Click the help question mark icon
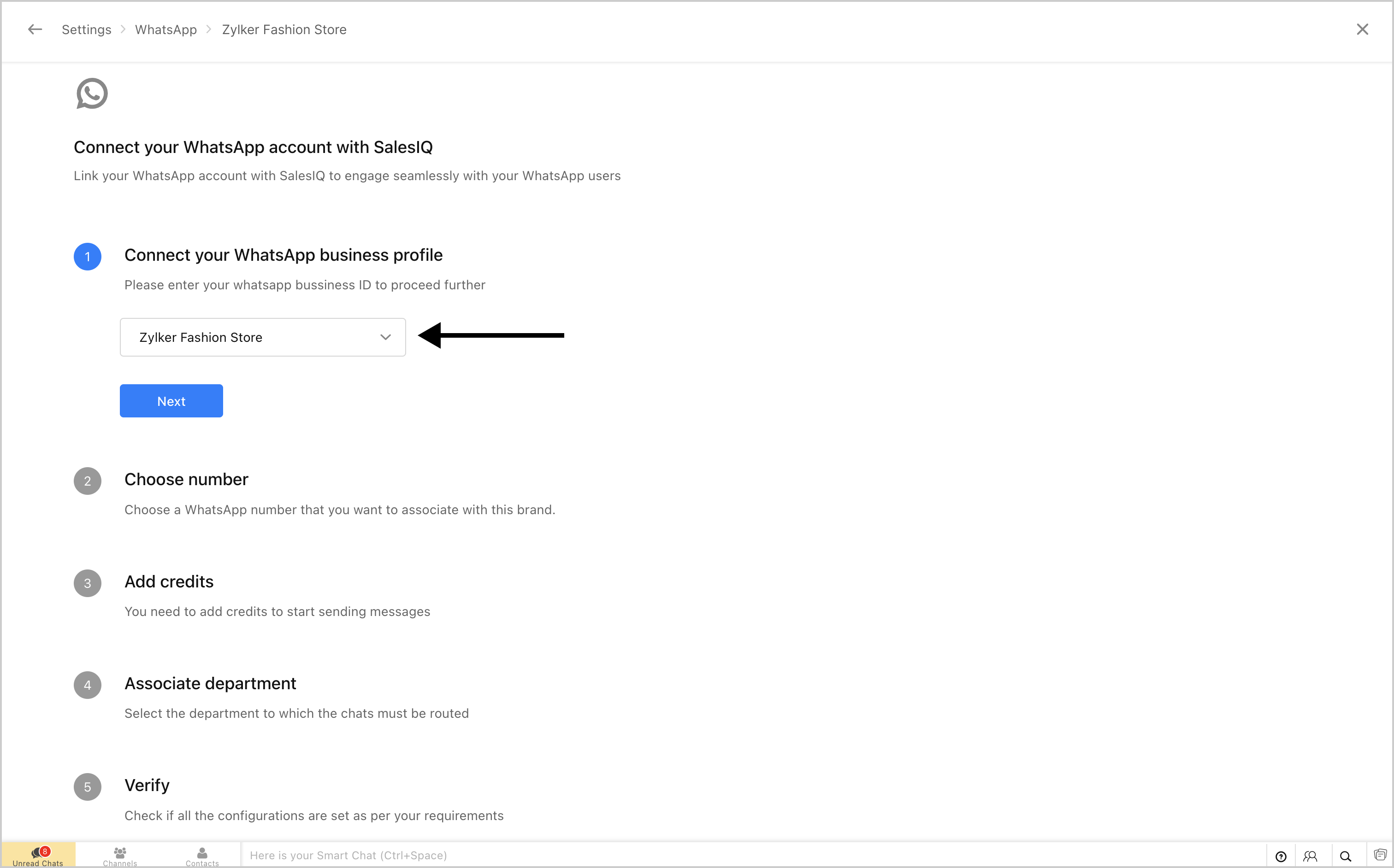The width and height of the screenshot is (1394, 868). [x=1280, y=856]
